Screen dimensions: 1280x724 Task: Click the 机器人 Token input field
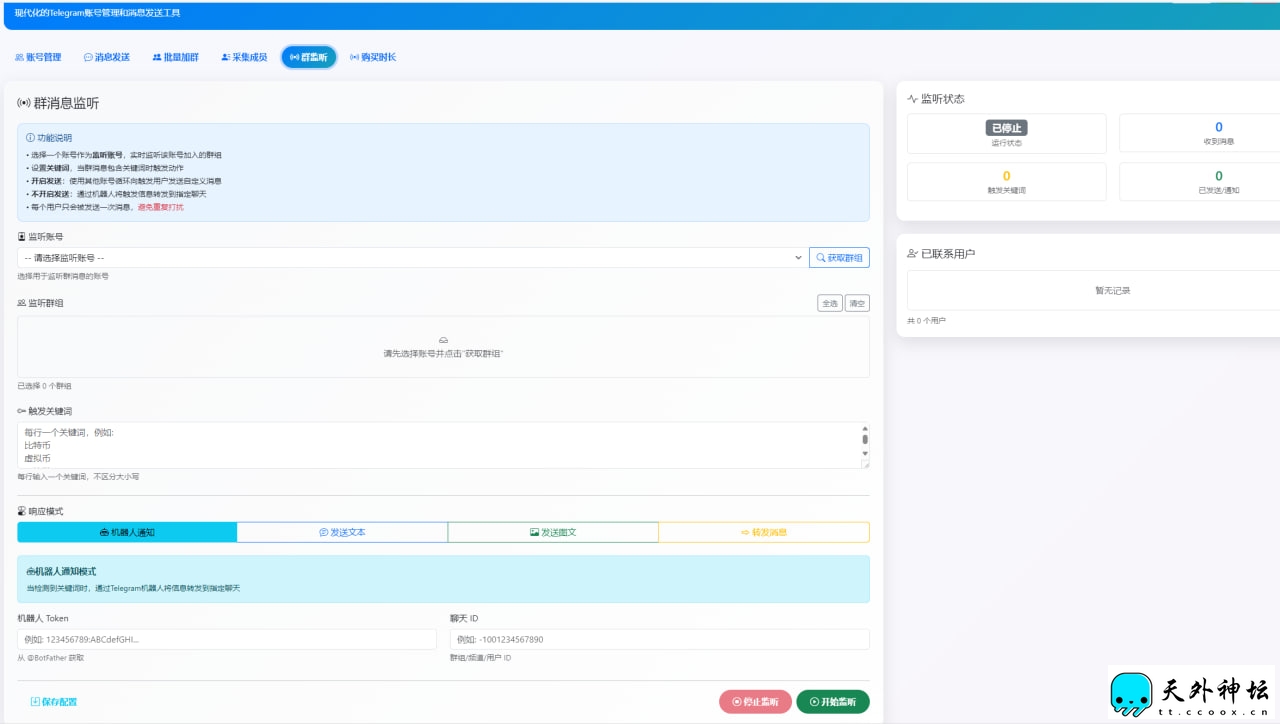pos(227,639)
